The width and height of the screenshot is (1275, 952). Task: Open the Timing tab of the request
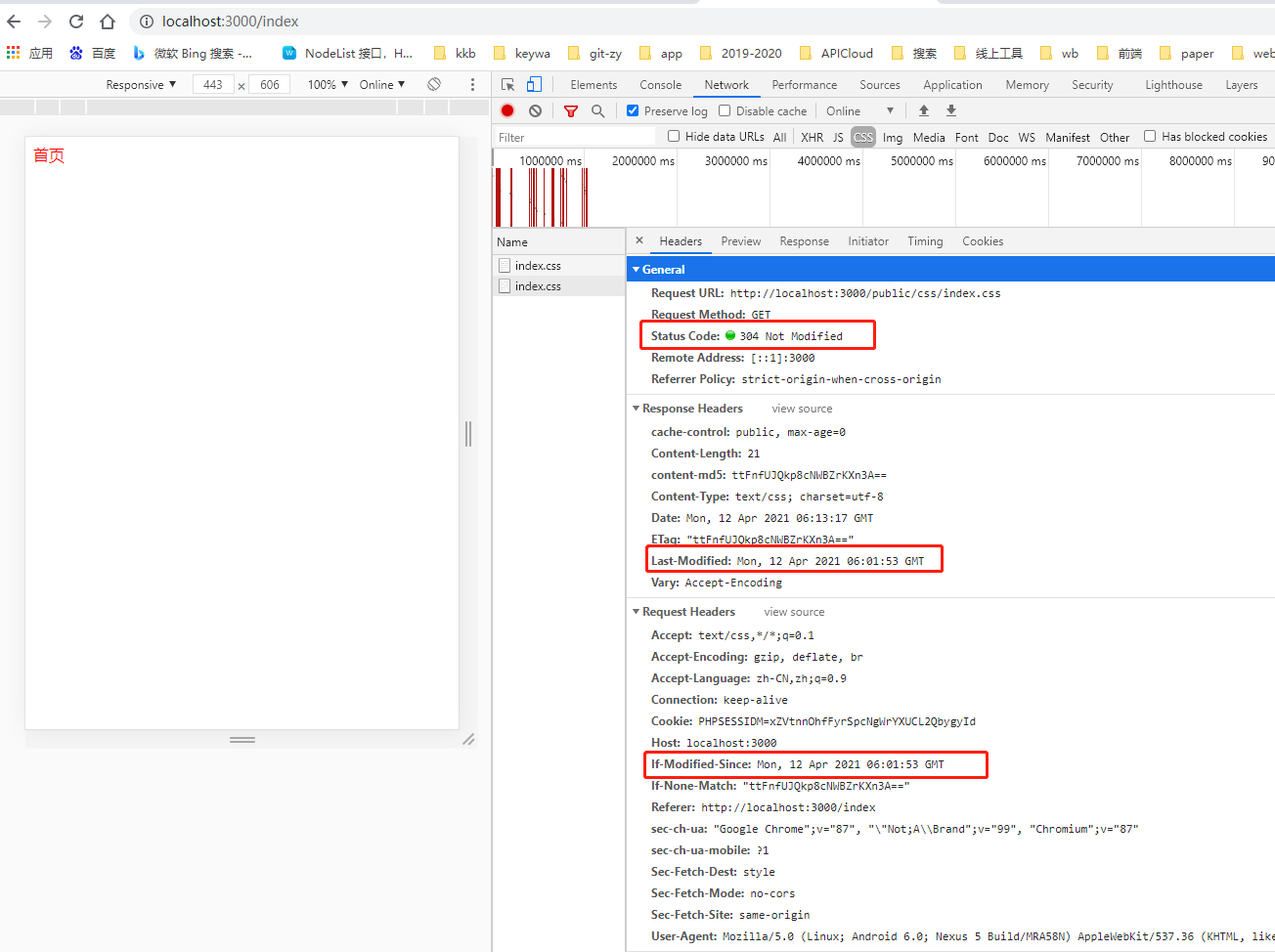tap(924, 241)
